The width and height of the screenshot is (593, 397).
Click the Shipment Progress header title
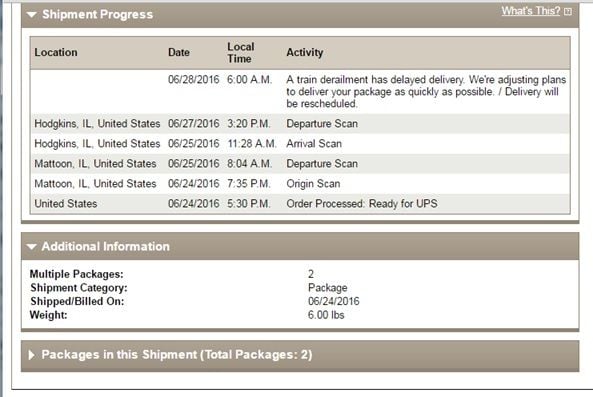[98, 14]
